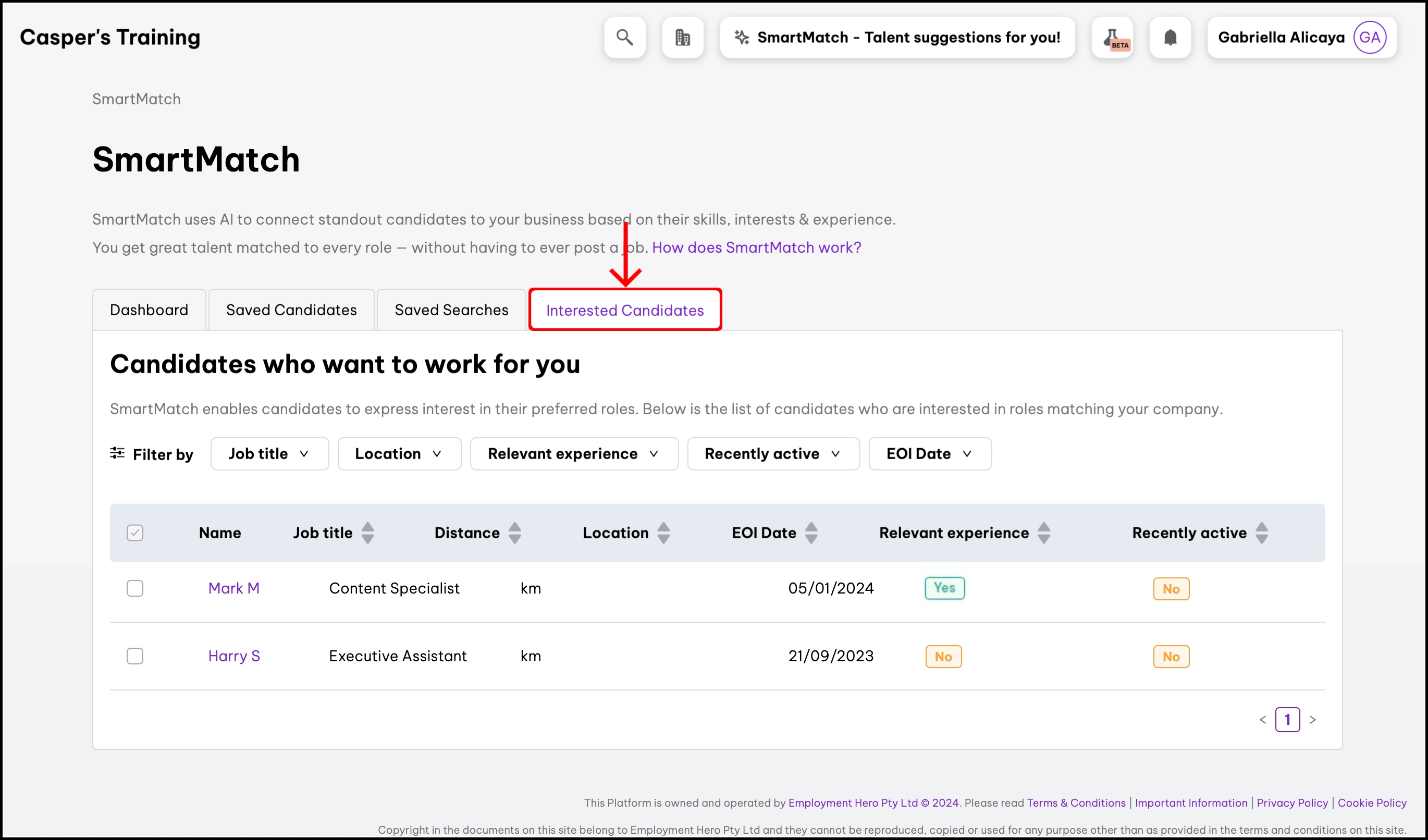Open the EOI Date filter dropdown

(x=929, y=454)
